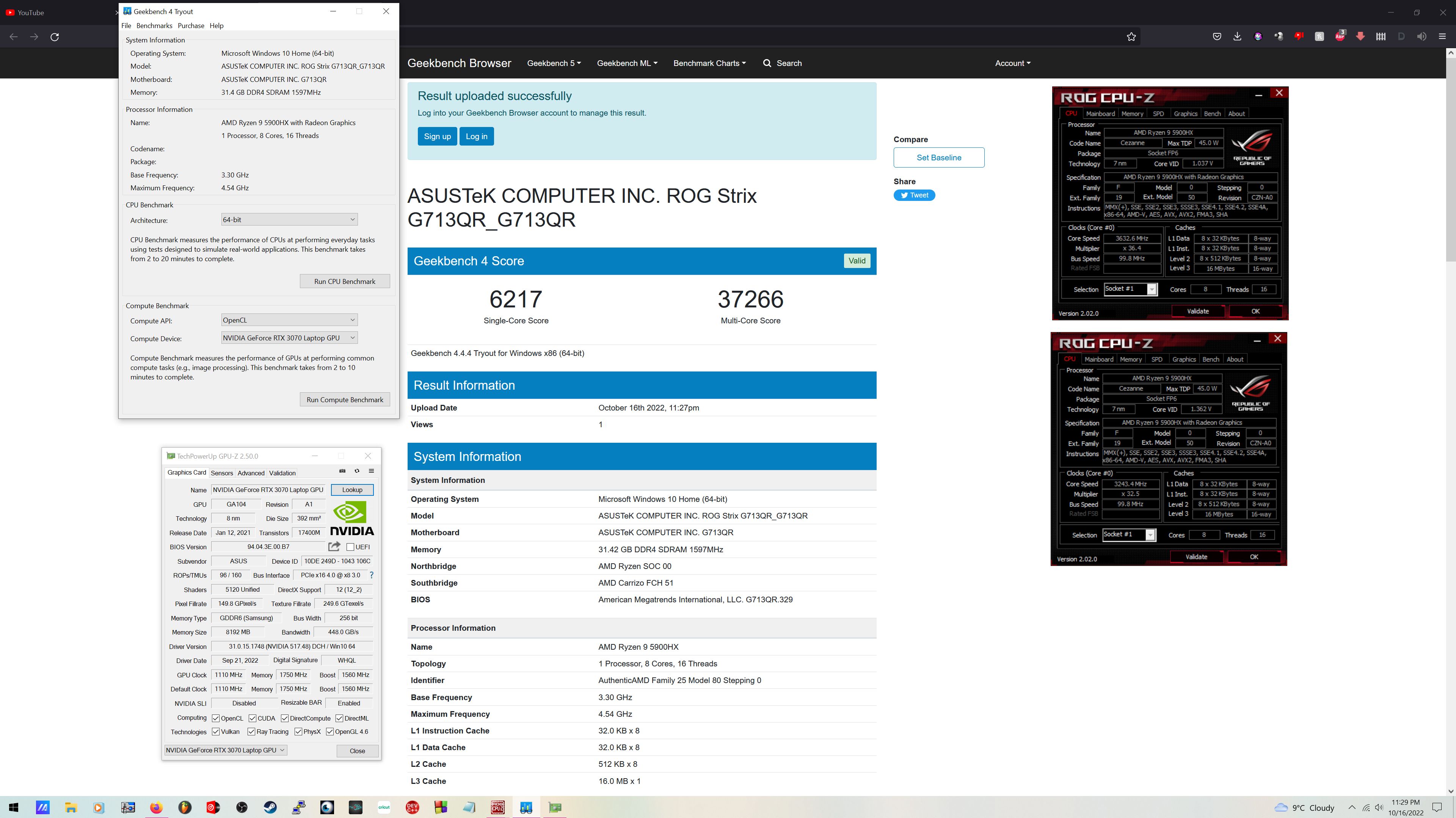Image resolution: width=1456 pixels, height=818 pixels.
Task: Open OBS Studio from the taskbar
Action: pyautogui.click(x=242, y=807)
